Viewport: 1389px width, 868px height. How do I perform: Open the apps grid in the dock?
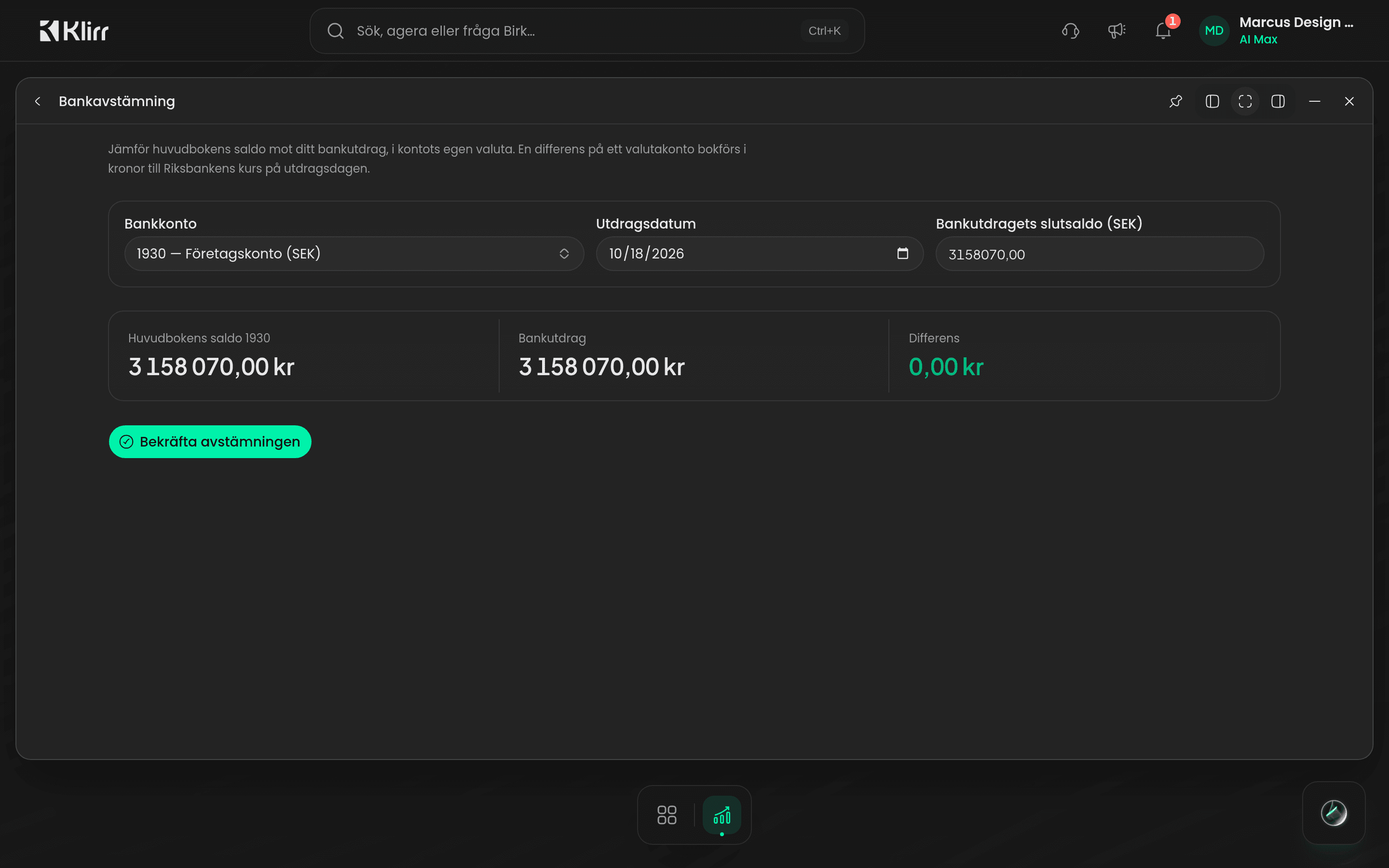click(667, 814)
